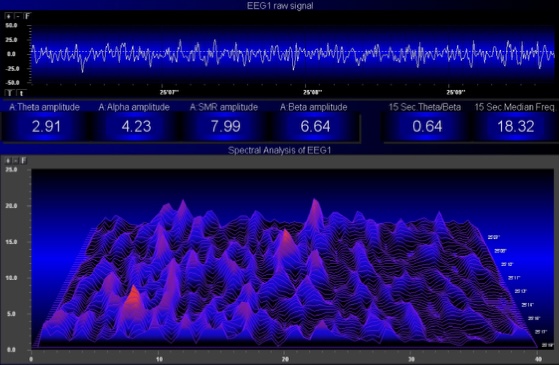The width and height of the screenshot is (559, 365).
Task: Click the F fit button on Spectral Analysis graph
Action: 23,160
